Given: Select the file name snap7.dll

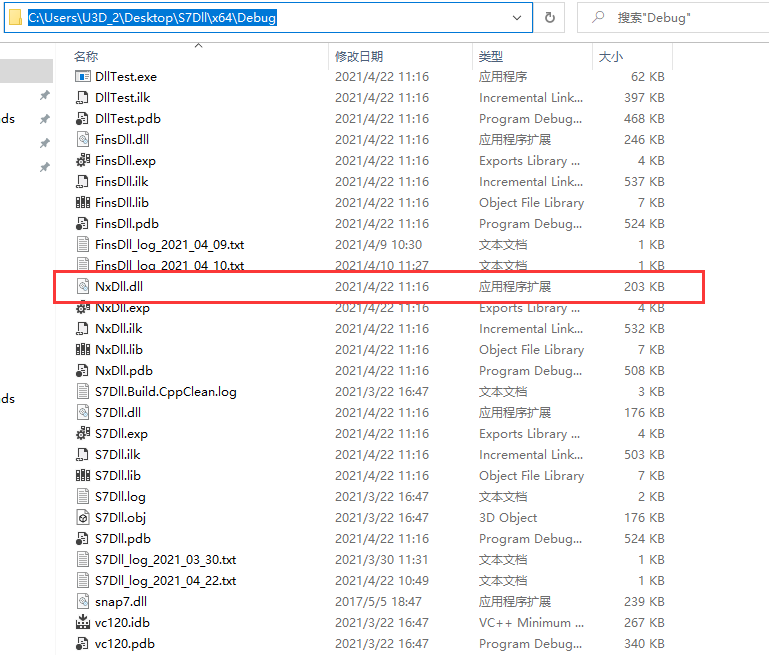Looking at the screenshot, I should coord(121,602).
